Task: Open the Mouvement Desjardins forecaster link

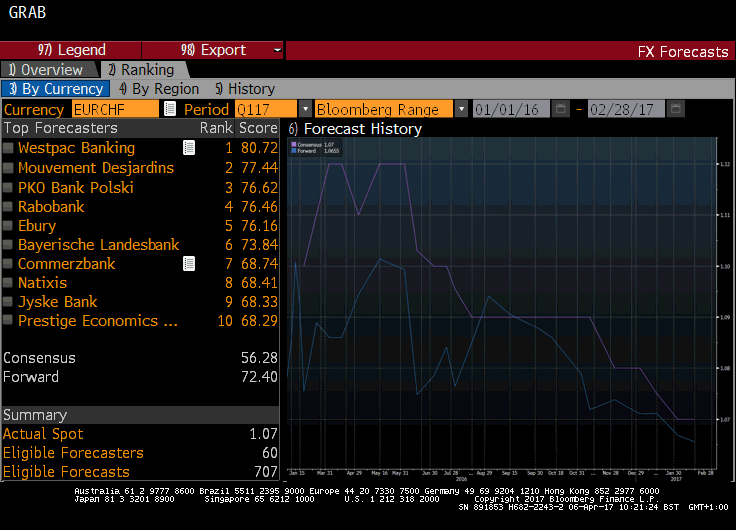Action: [96, 168]
